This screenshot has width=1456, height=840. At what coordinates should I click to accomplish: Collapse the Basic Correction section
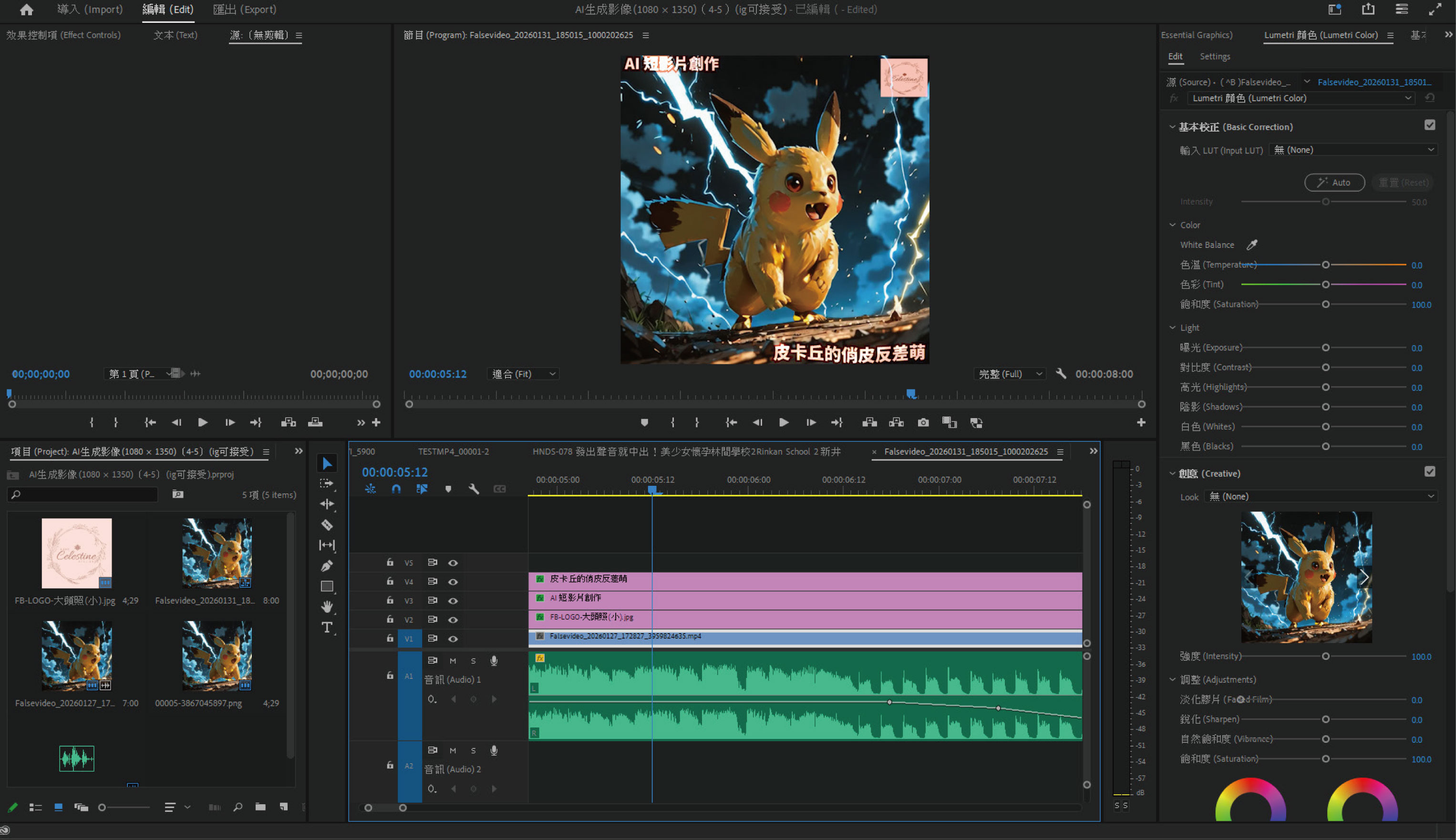[1172, 127]
